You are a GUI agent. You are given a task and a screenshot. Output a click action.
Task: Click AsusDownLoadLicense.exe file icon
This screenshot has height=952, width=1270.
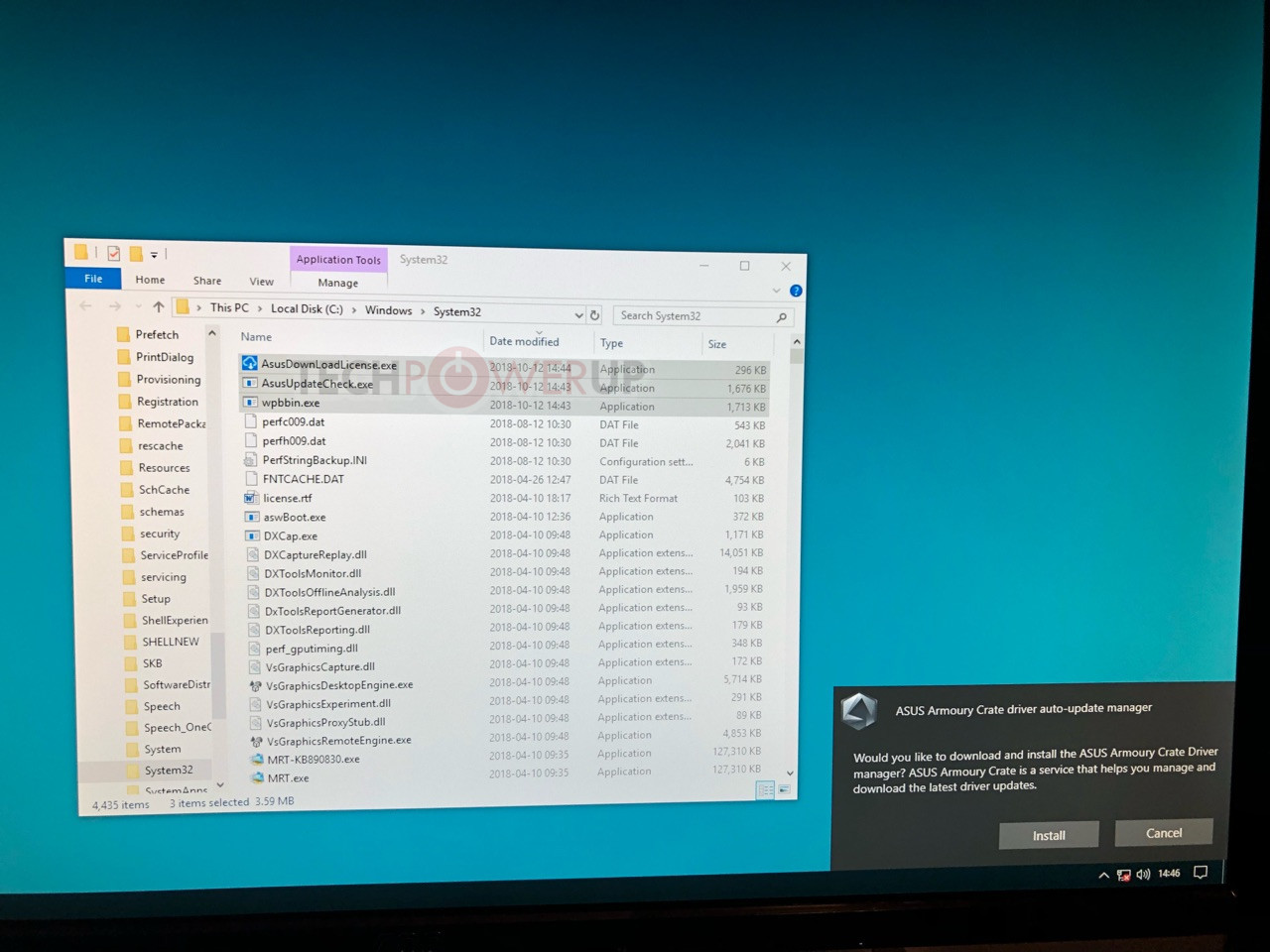(250, 364)
